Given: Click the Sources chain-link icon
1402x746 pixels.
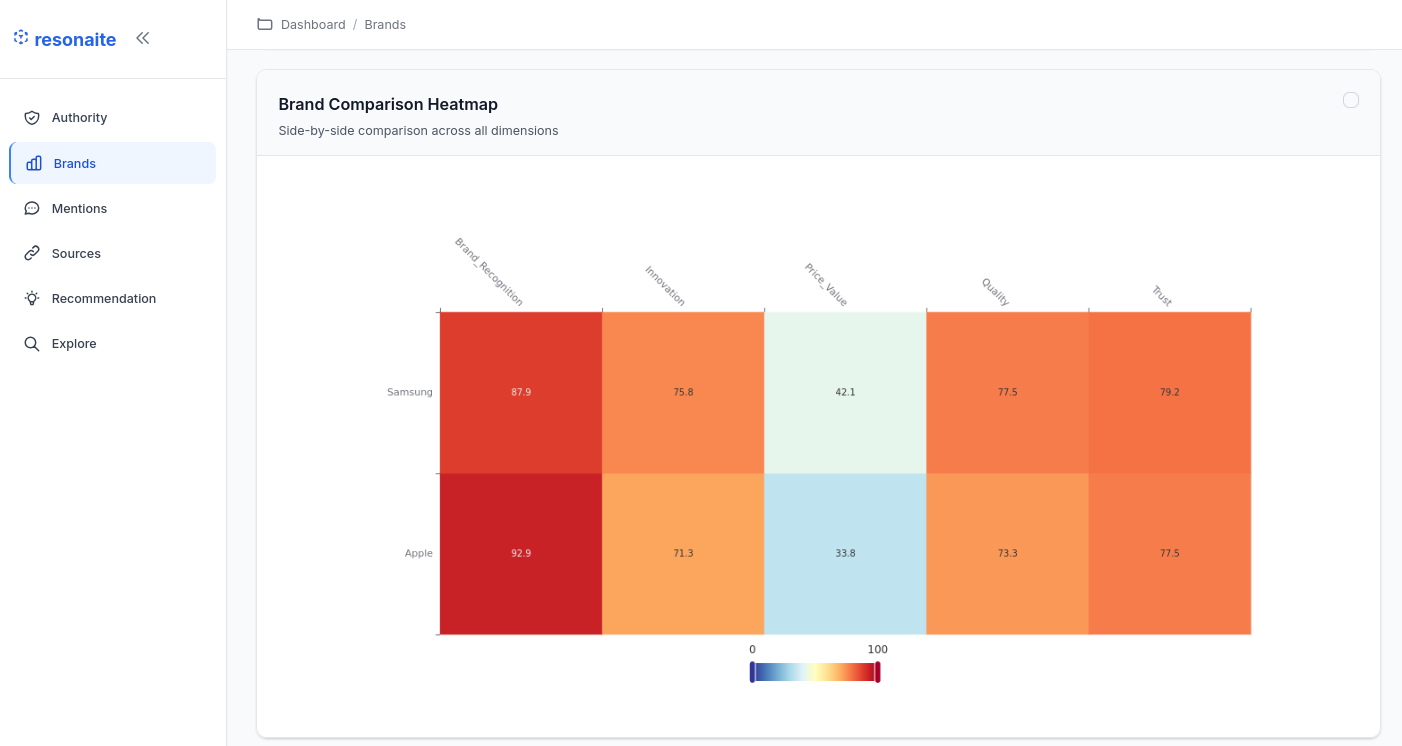Looking at the screenshot, I should click(33, 253).
